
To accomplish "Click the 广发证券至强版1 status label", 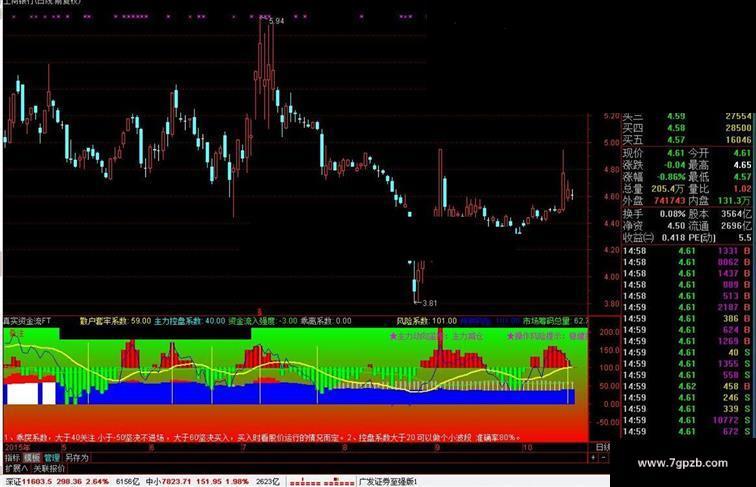I will [388, 481].
